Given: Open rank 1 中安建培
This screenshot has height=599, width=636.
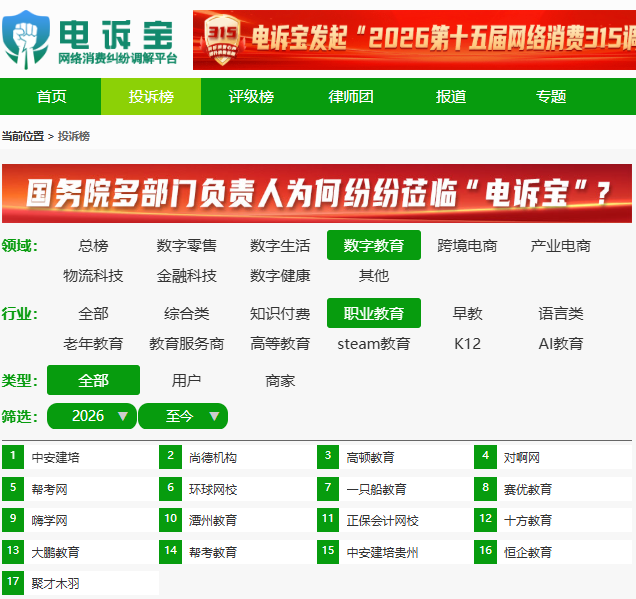Looking at the screenshot, I should [56, 457].
